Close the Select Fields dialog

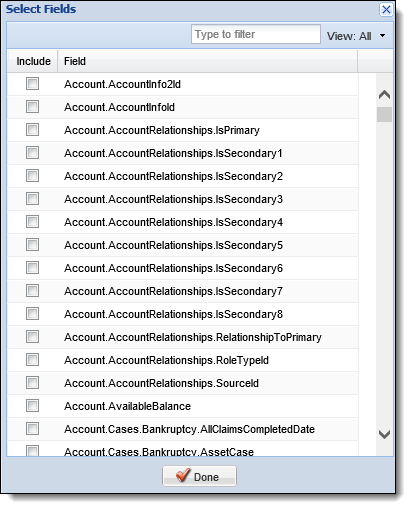pyautogui.click(x=386, y=9)
